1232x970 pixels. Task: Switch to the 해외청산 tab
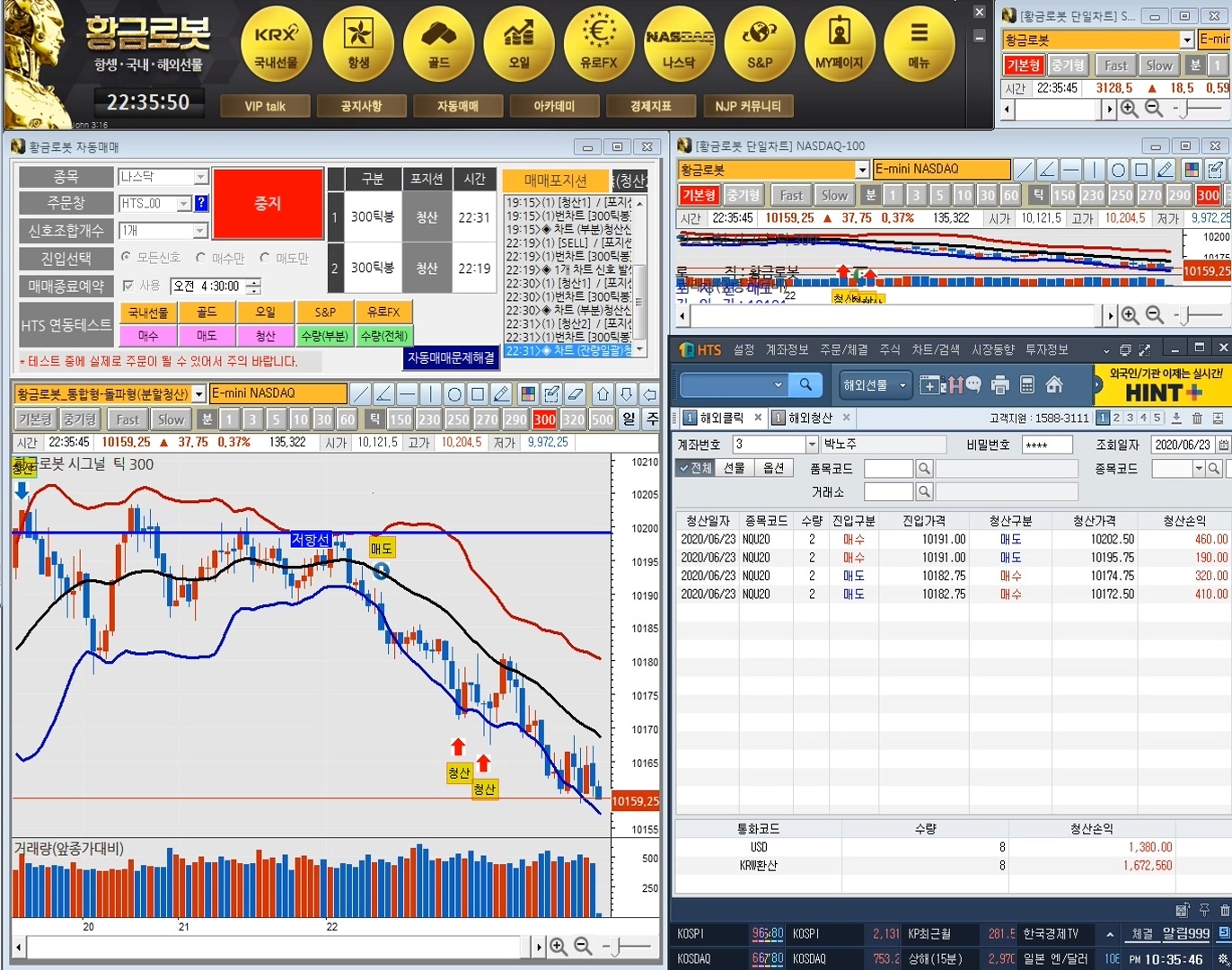click(811, 418)
